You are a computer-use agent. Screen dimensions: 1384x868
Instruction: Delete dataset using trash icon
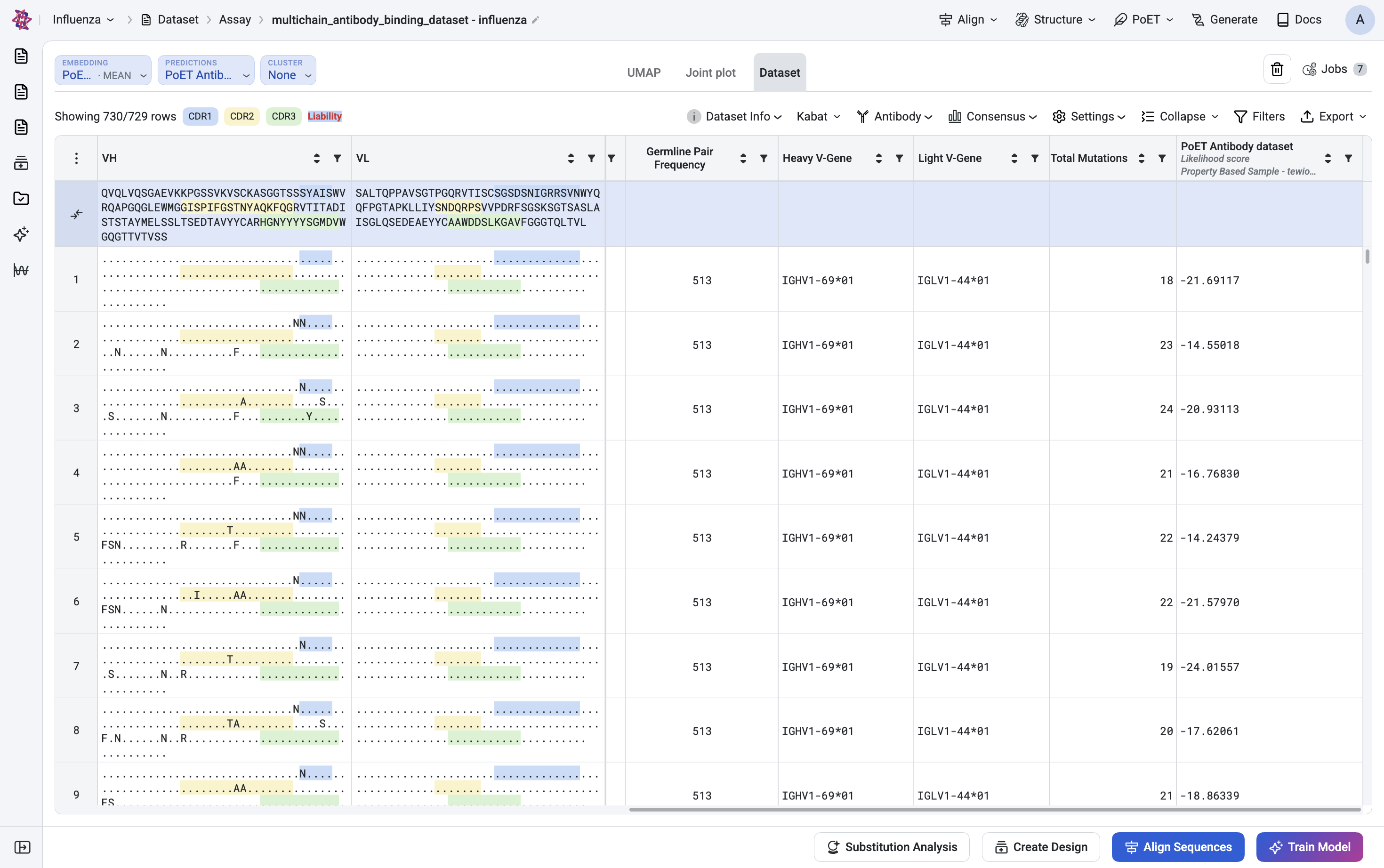(x=1277, y=70)
